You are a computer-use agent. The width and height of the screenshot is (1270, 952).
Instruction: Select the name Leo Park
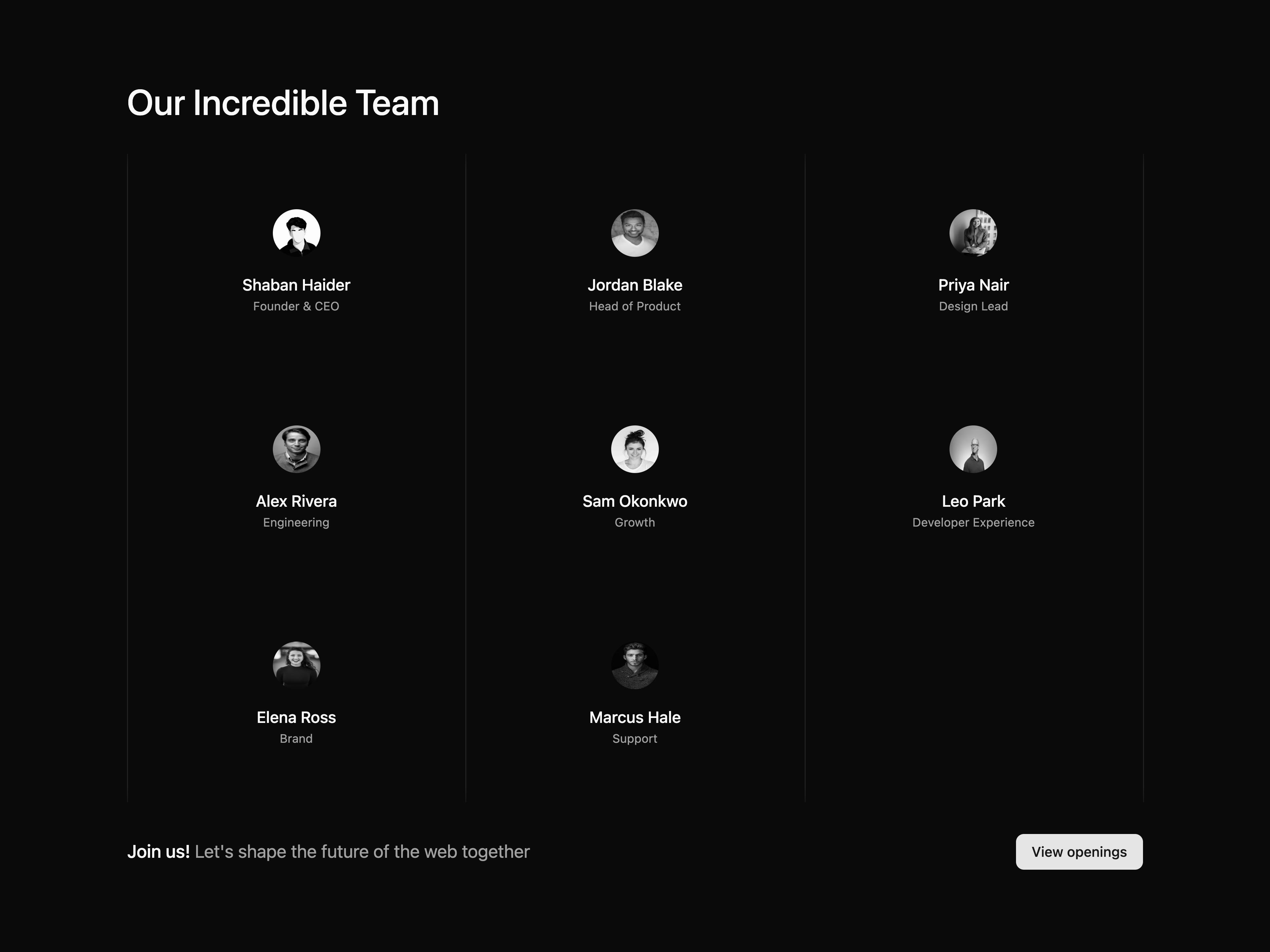pyautogui.click(x=973, y=501)
